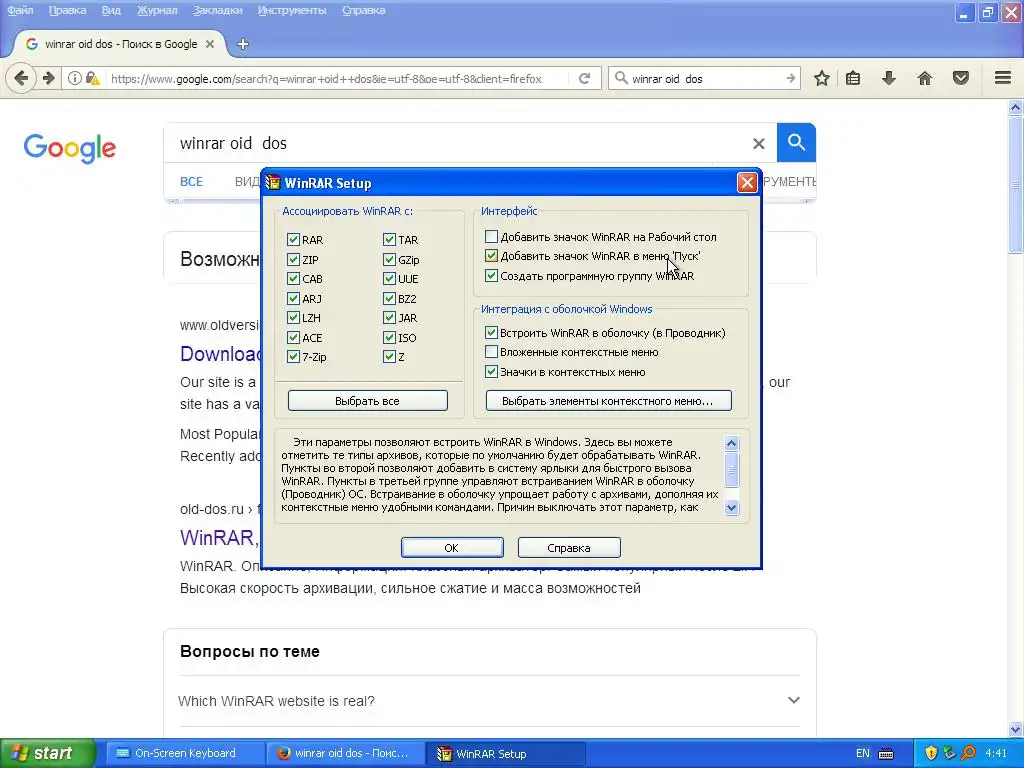The image size is (1024, 768).
Task: Click the Google logo
Action: coord(69,148)
